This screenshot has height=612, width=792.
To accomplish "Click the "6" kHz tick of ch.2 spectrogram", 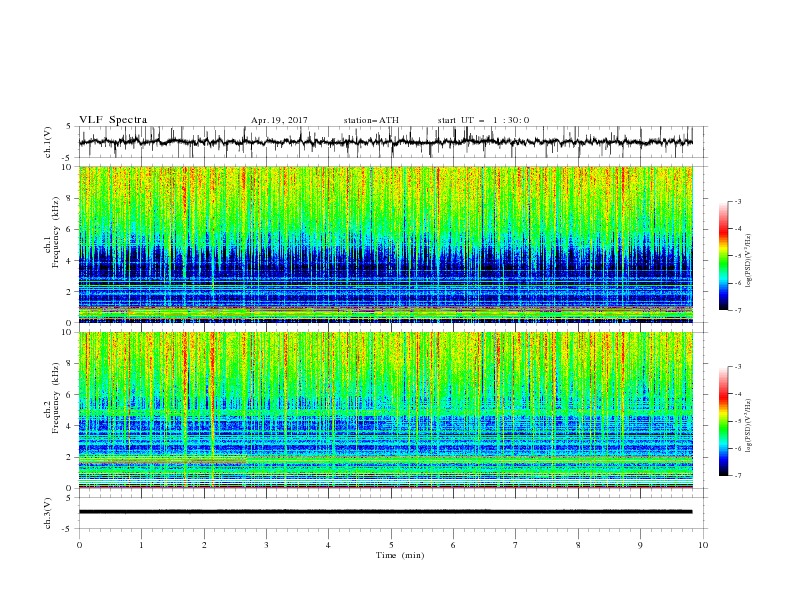I will [70, 395].
